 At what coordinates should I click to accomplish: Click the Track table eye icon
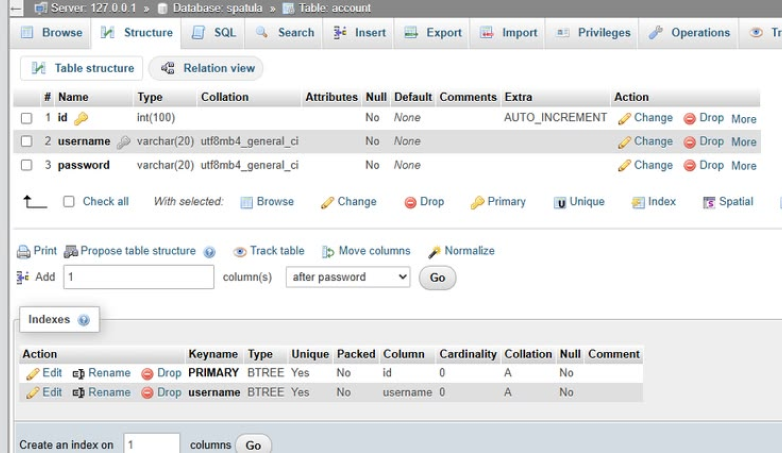240,252
